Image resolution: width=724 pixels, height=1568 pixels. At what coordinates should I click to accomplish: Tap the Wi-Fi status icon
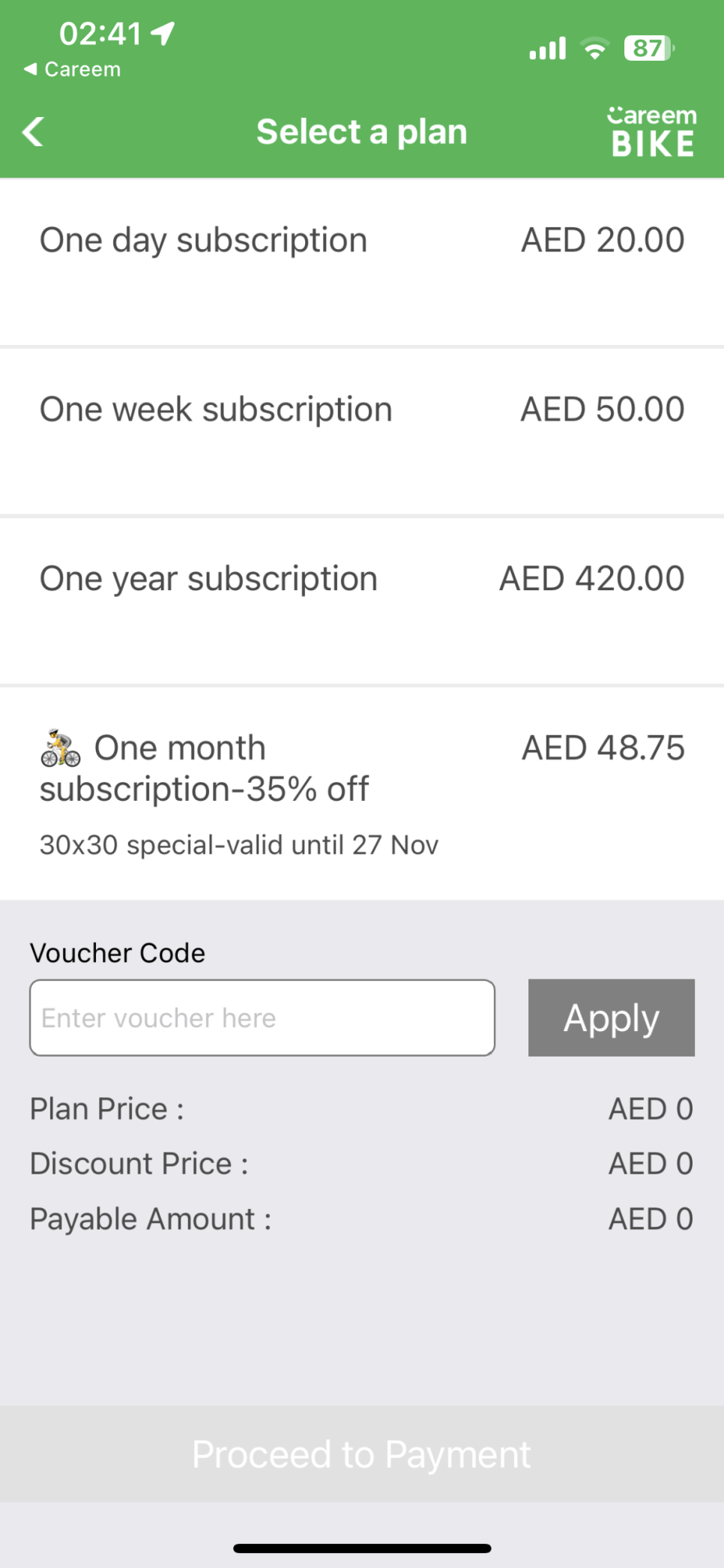595,49
